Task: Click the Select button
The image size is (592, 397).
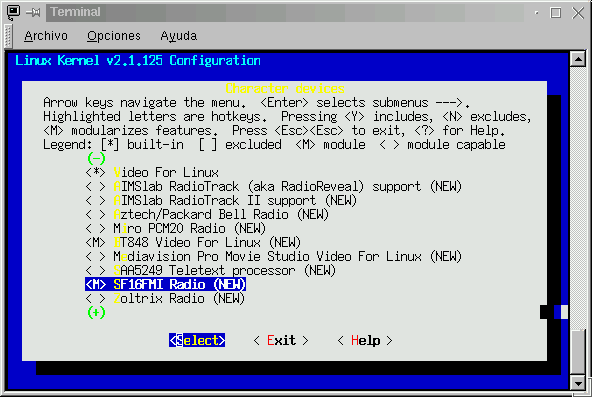Action: click(197, 340)
